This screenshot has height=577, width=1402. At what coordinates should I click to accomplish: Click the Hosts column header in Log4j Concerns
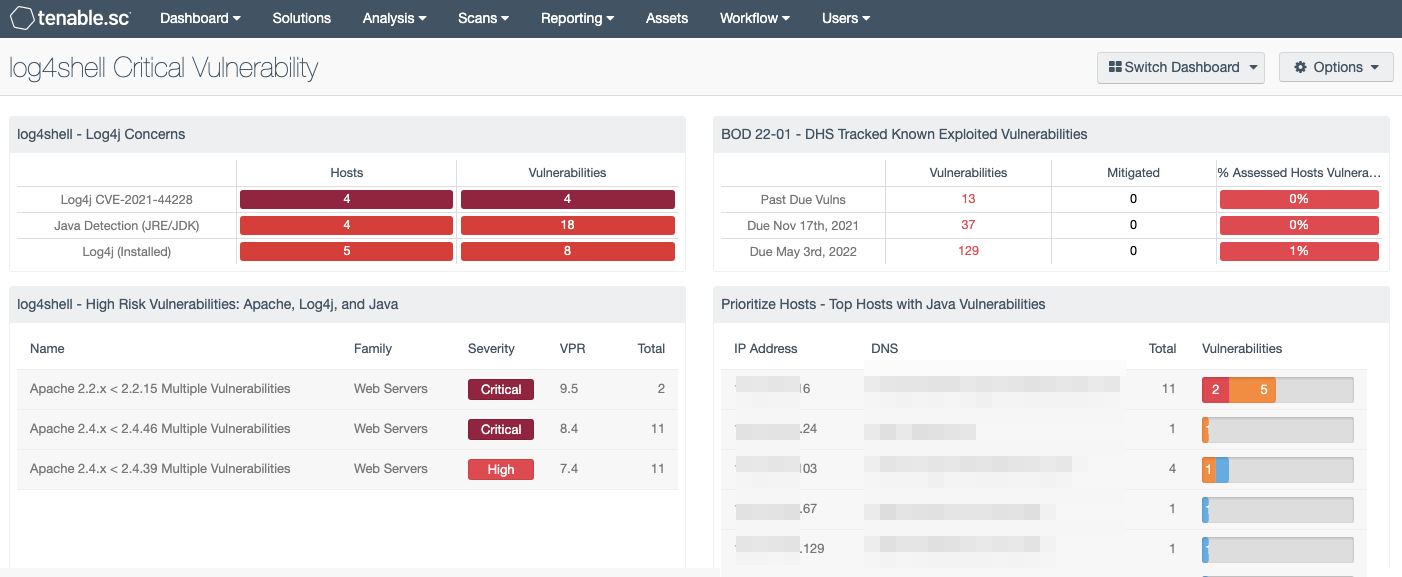(x=347, y=173)
